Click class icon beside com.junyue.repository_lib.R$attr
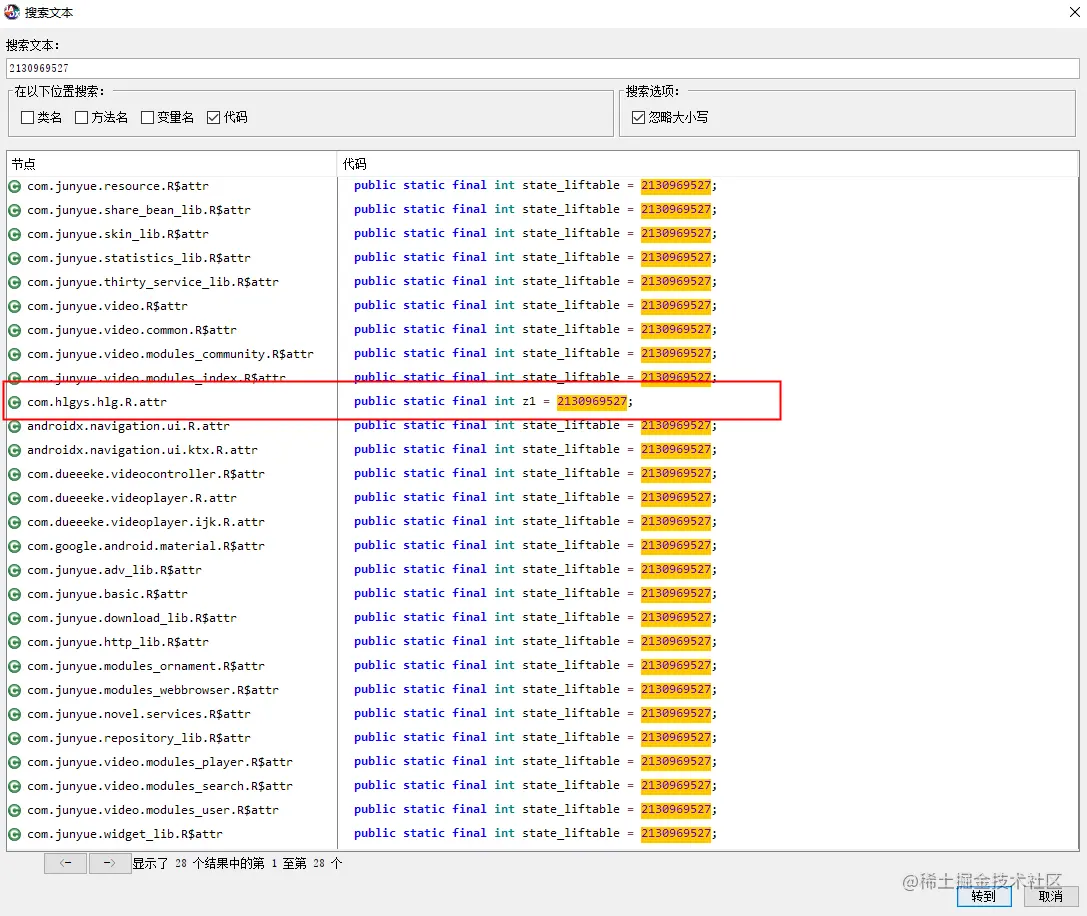 coord(14,738)
